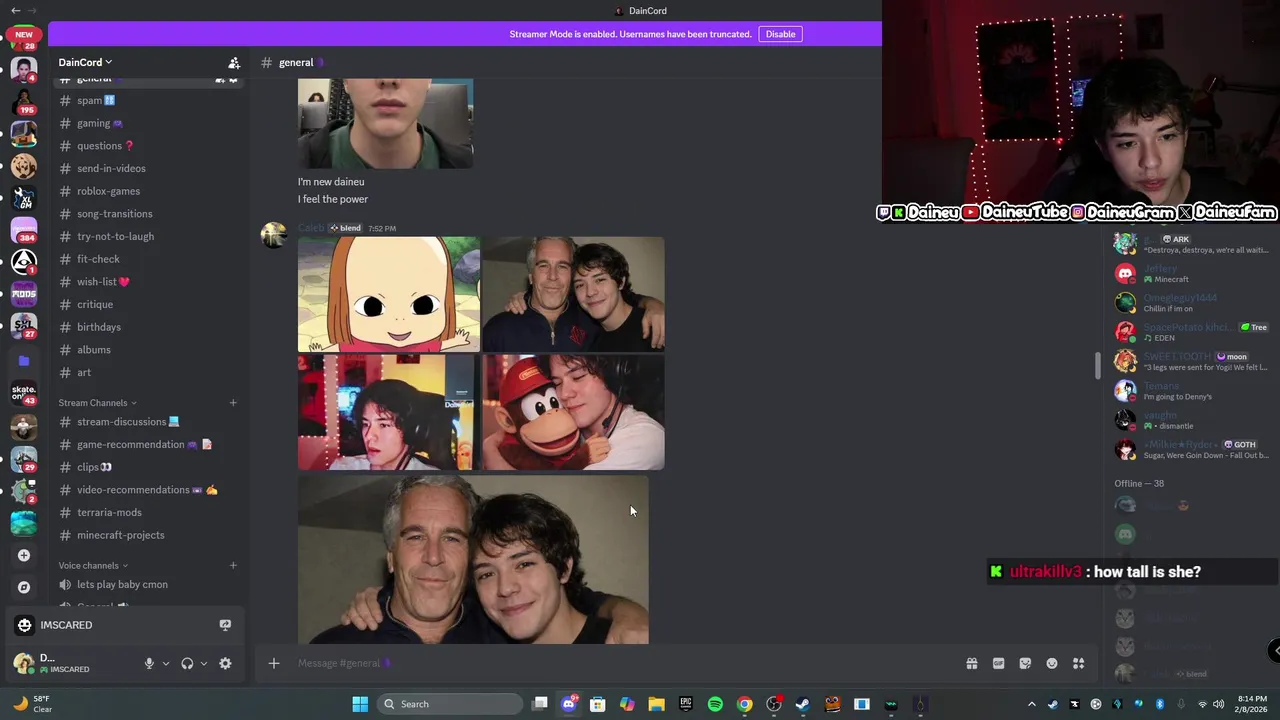Open the clips channel
Screen dimensions: 1280x720
point(148,467)
